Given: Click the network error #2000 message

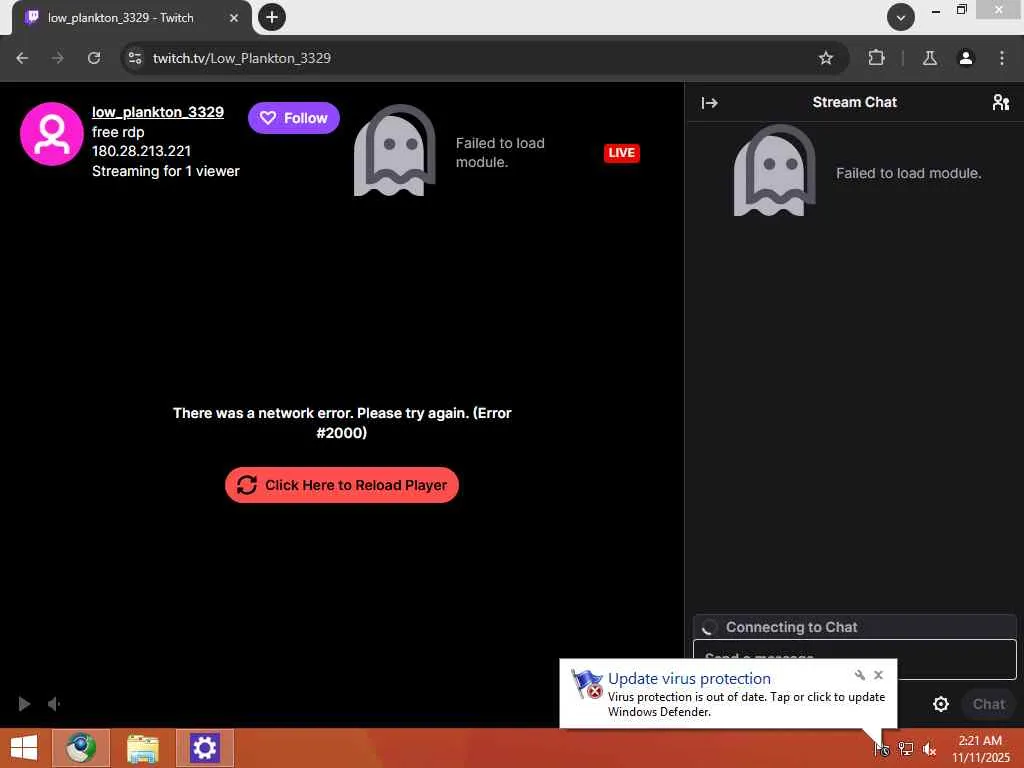Looking at the screenshot, I should pos(342,423).
